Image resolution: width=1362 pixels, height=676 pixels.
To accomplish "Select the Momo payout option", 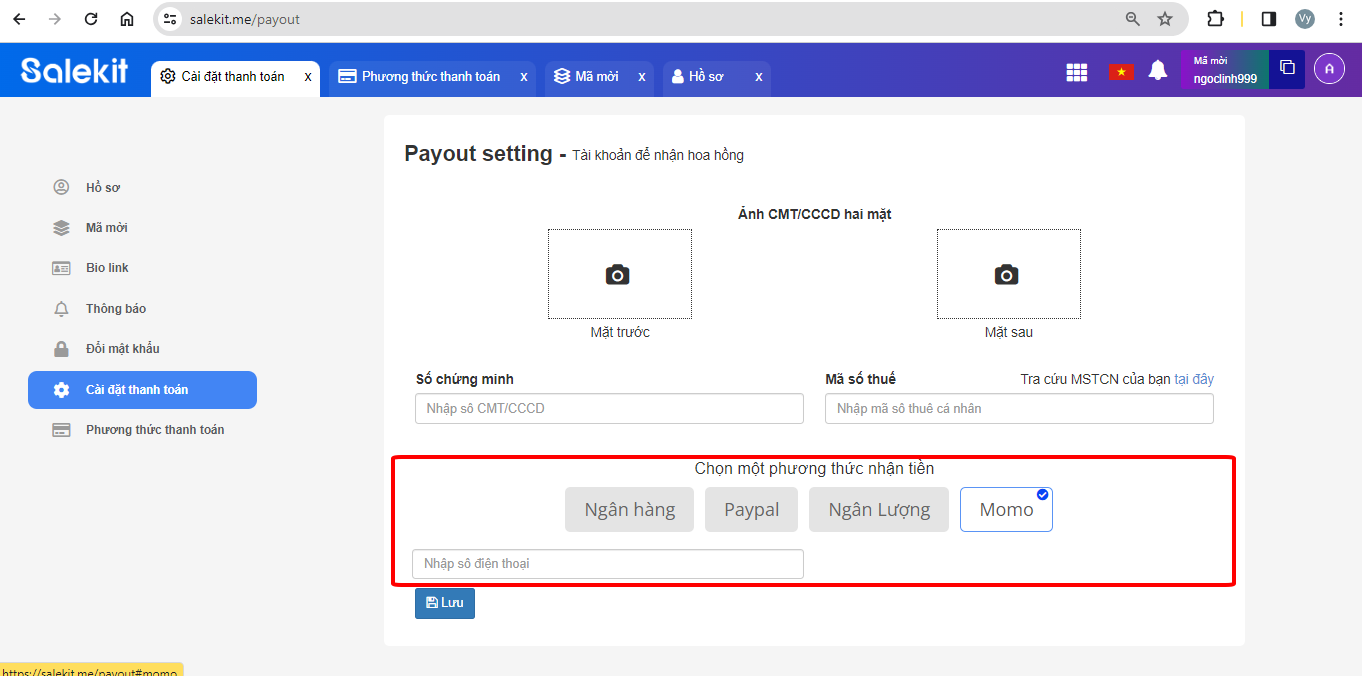I will (x=1005, y=510).
